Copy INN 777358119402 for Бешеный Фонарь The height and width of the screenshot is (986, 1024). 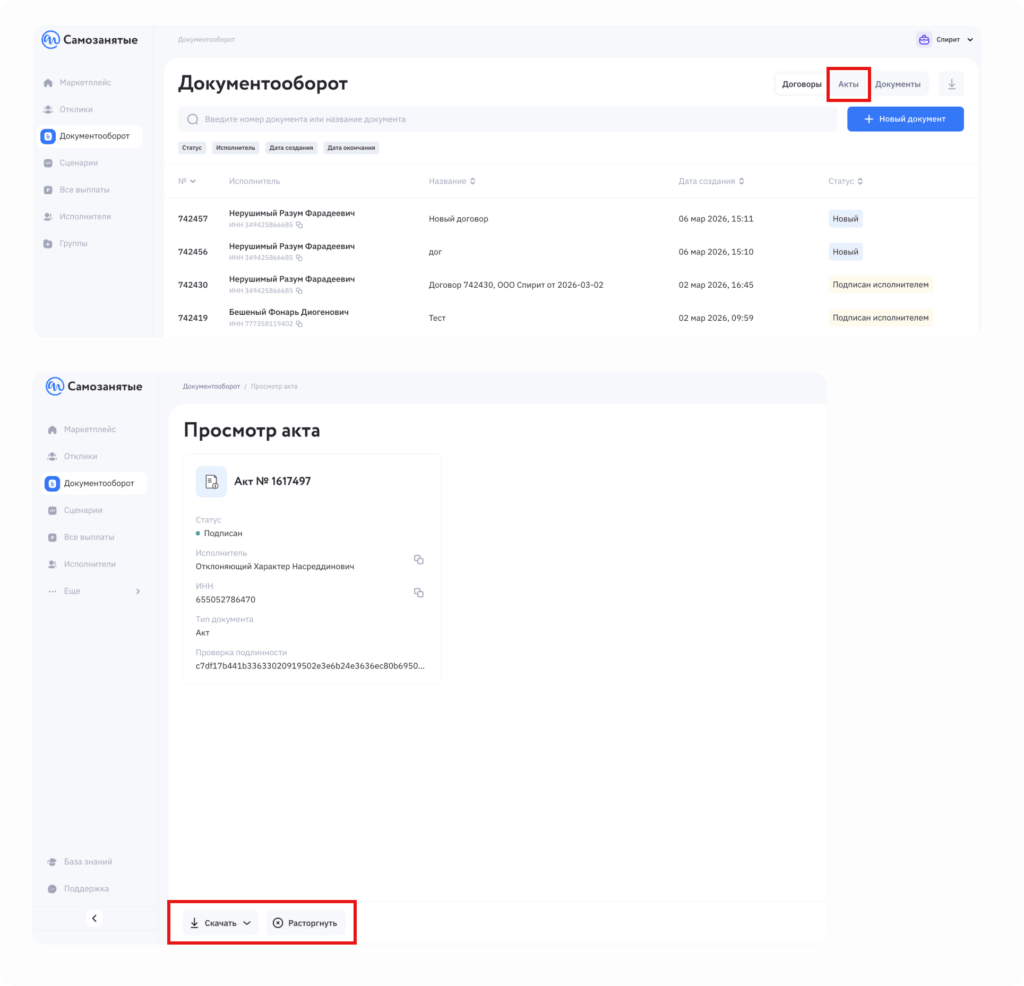coord(299,324)
